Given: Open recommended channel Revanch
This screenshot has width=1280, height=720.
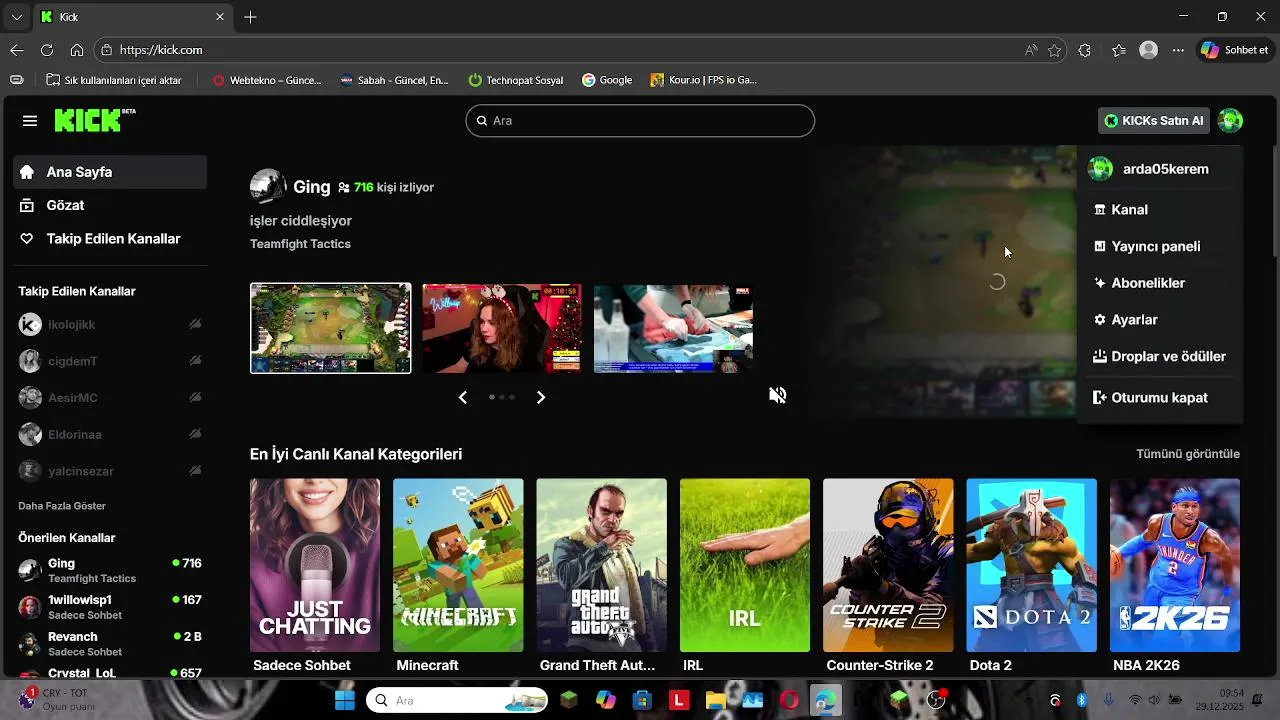Looking at the screenshot, I should coord(110,644).
